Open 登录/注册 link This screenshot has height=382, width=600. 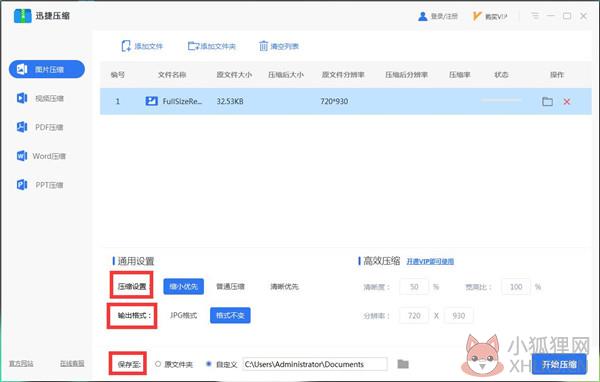pyautogui.click(x=444, y=16)
